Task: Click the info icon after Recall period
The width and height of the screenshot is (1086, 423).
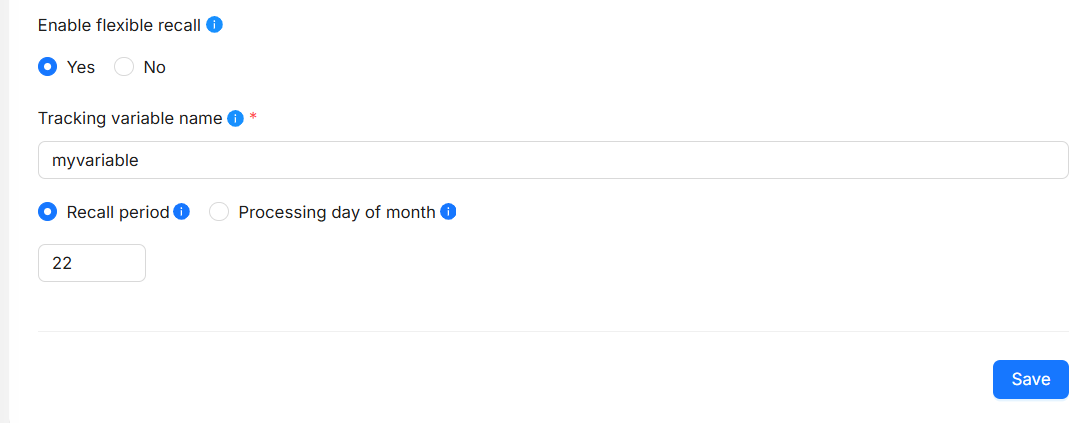Action: point(181,212)
